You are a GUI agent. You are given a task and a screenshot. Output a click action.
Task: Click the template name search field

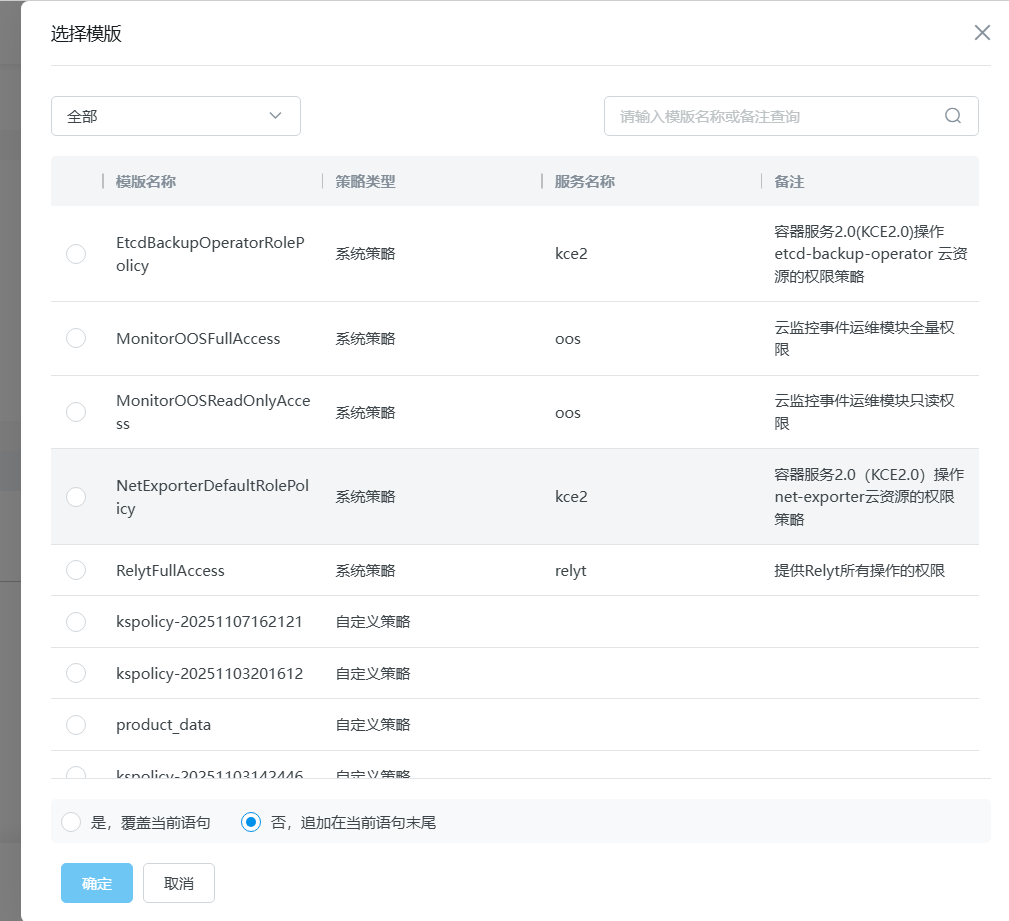(775, 116)
